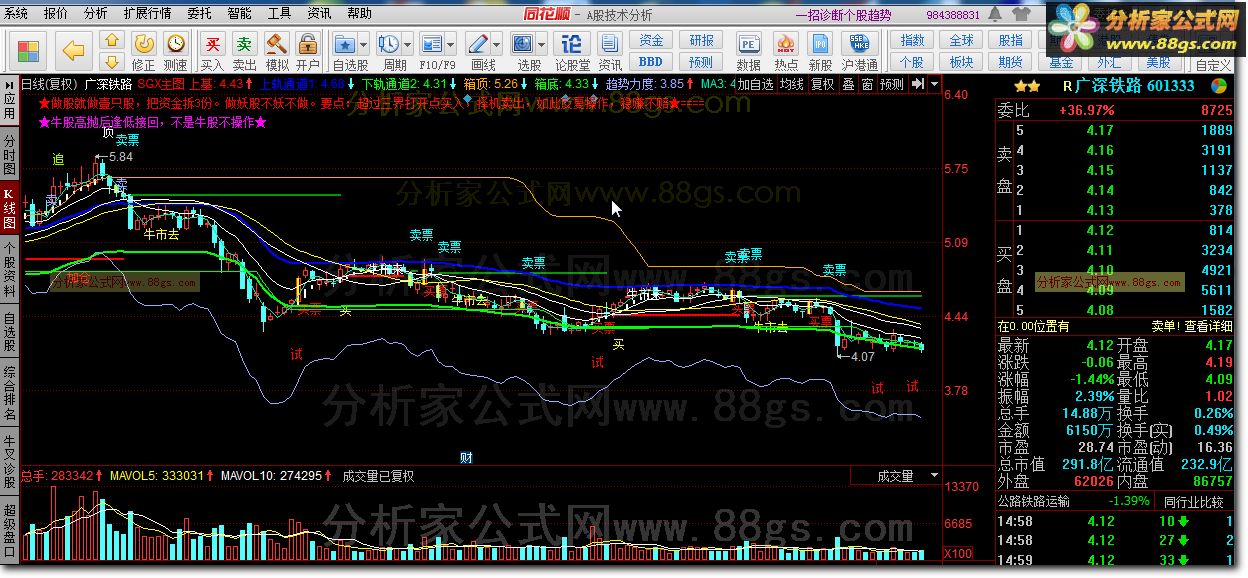Open the 分析 menu
The width and height of the screenshot is (1248, 578).
(x=95, y=14)
